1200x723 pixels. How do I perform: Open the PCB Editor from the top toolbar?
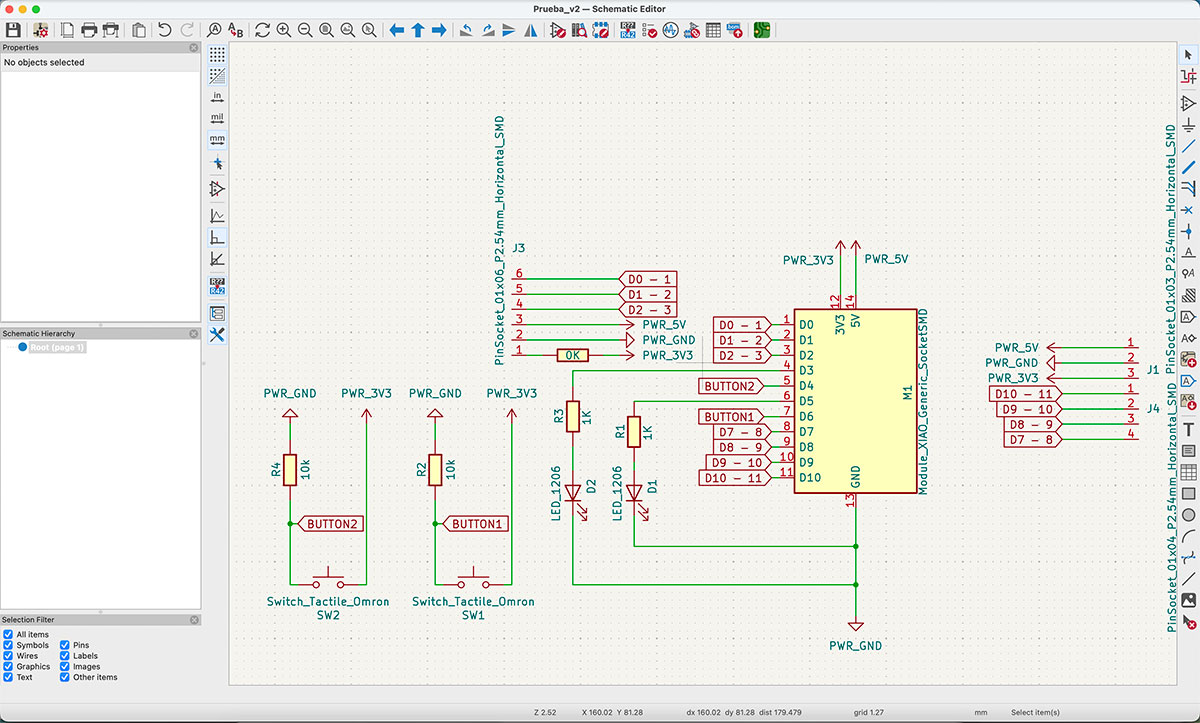point(761,30)
